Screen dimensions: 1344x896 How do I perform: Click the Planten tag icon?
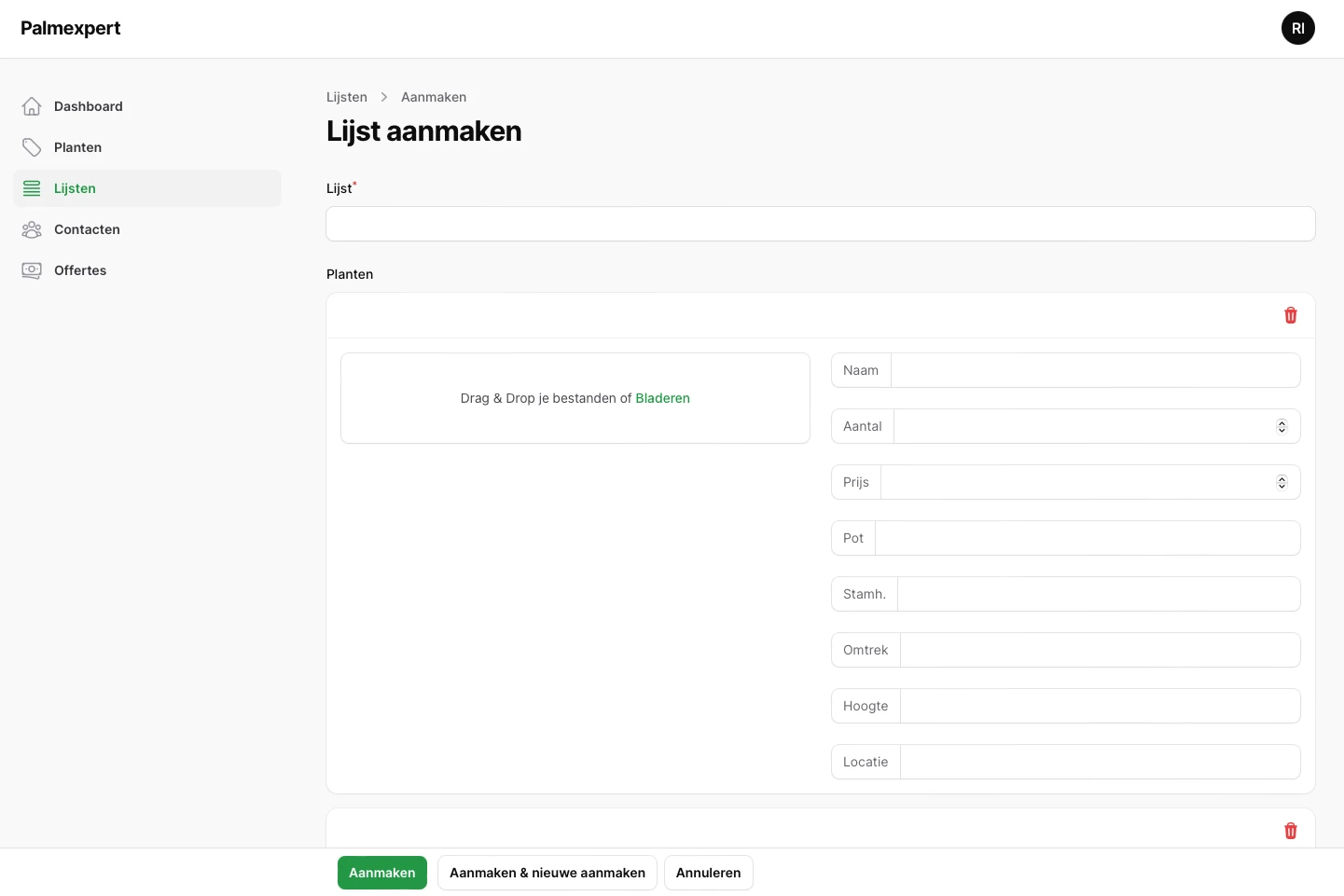[x=32, y=147]
